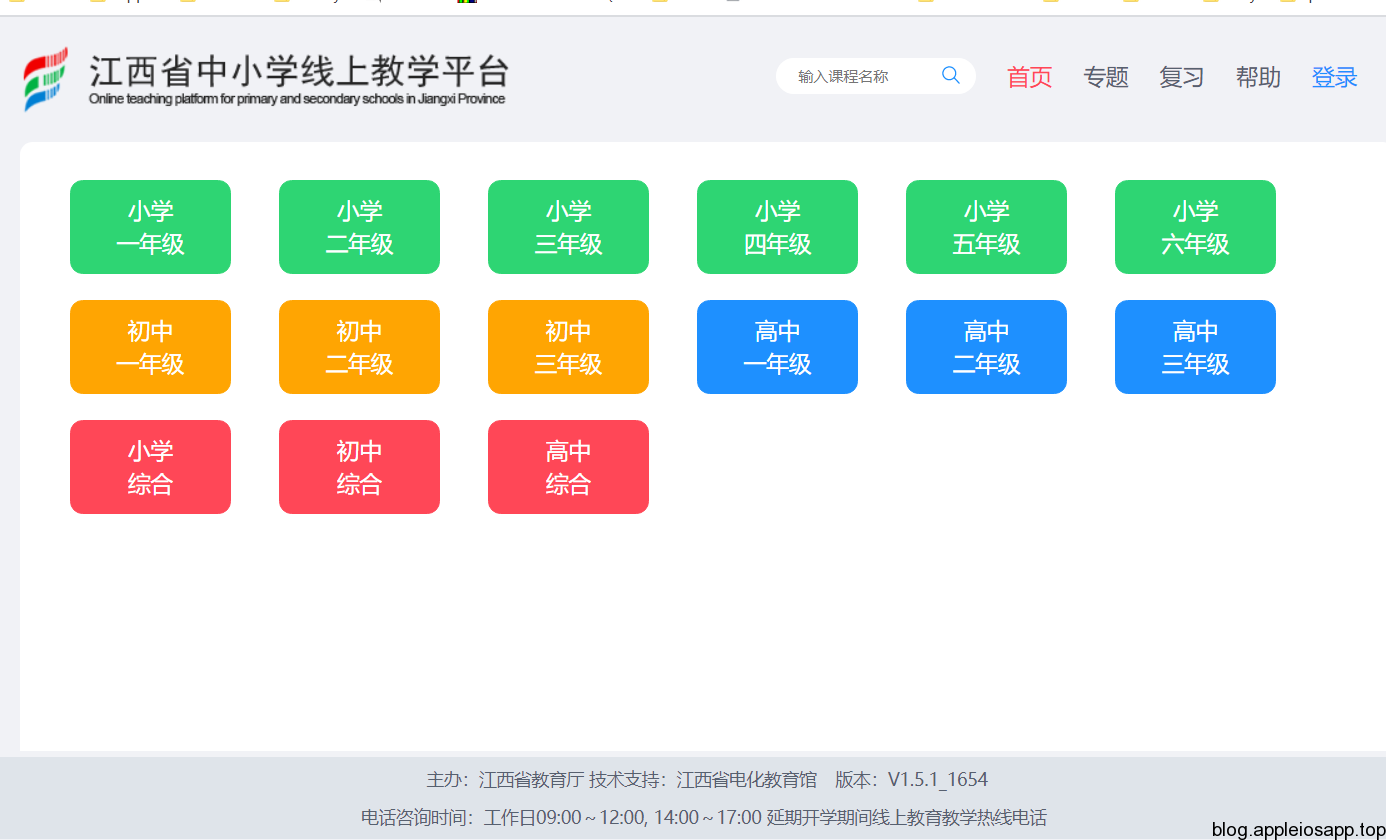Open the 复习 navigation item
Image resolution: width=1386 pixels, height=840 pixels.
point(1181,77)
